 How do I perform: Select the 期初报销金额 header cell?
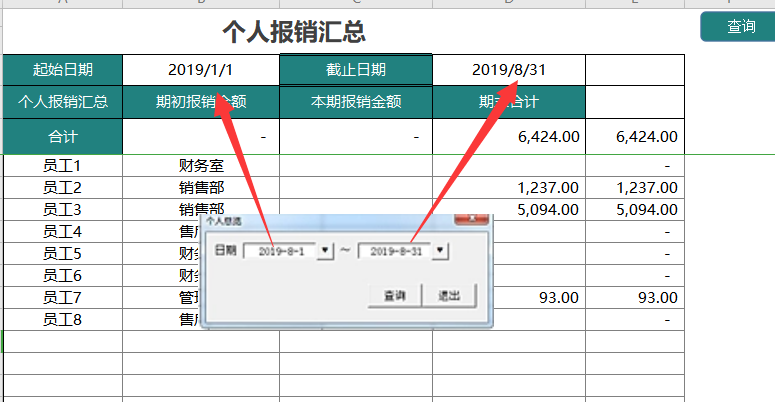201,102
